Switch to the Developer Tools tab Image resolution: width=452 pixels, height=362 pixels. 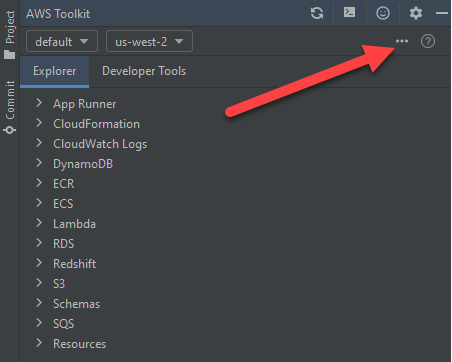click(144, 71)
